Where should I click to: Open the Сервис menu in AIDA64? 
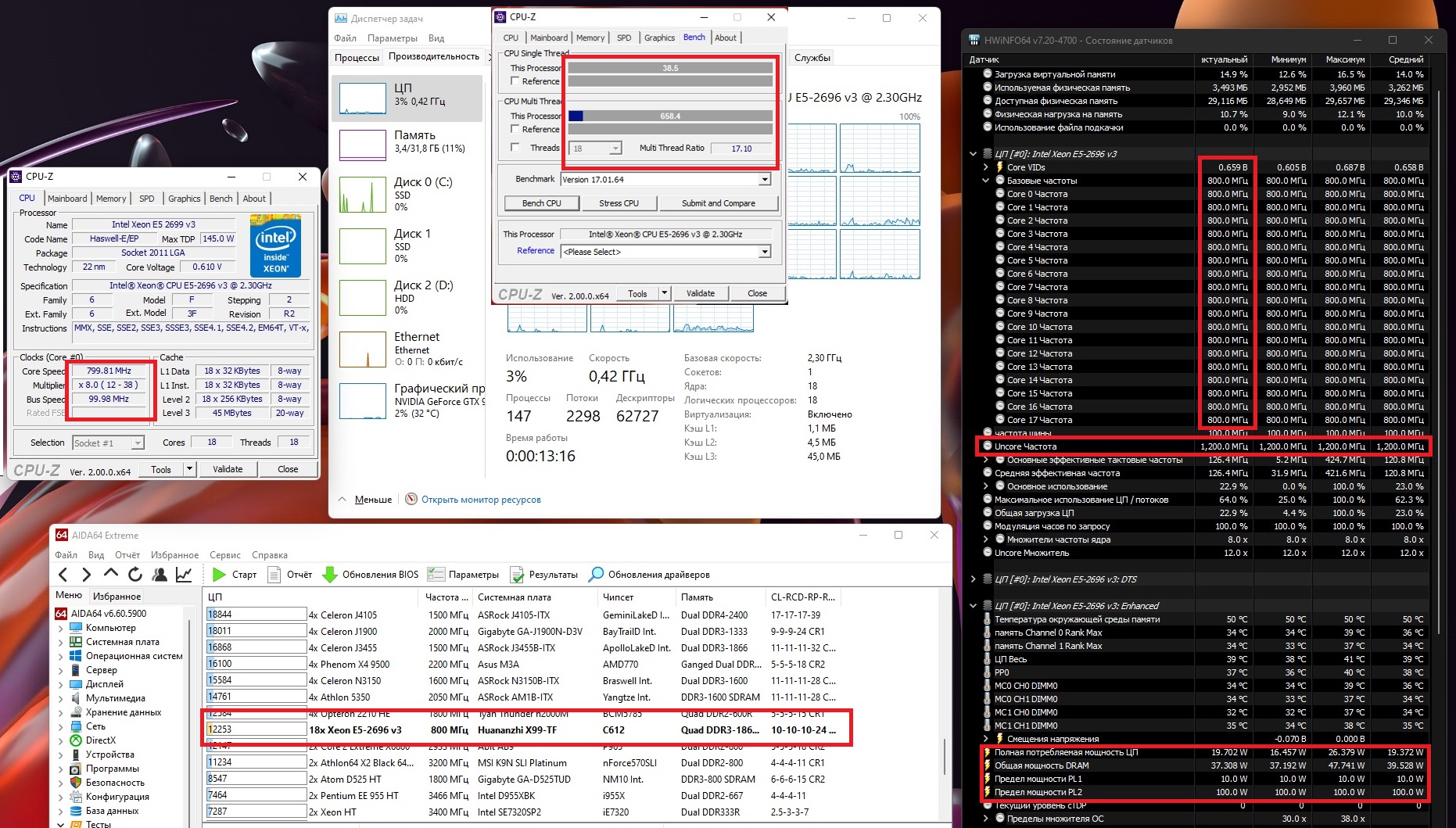(225, 555)
